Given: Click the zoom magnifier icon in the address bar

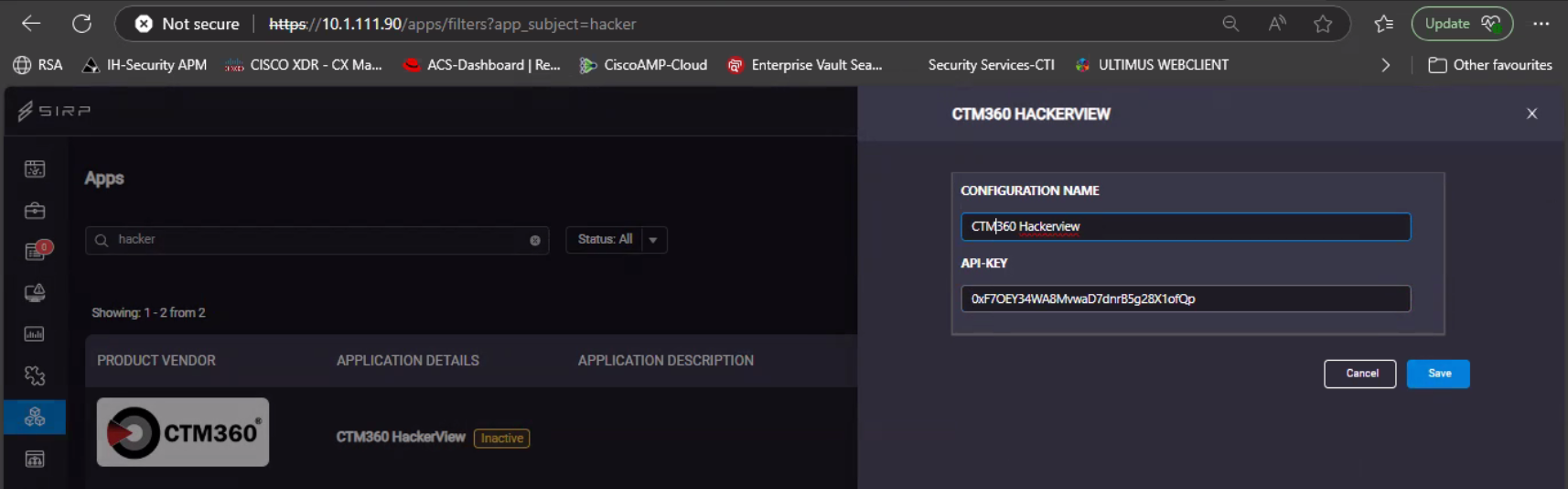Looking at the screenshot, I should coord(1230,24).
